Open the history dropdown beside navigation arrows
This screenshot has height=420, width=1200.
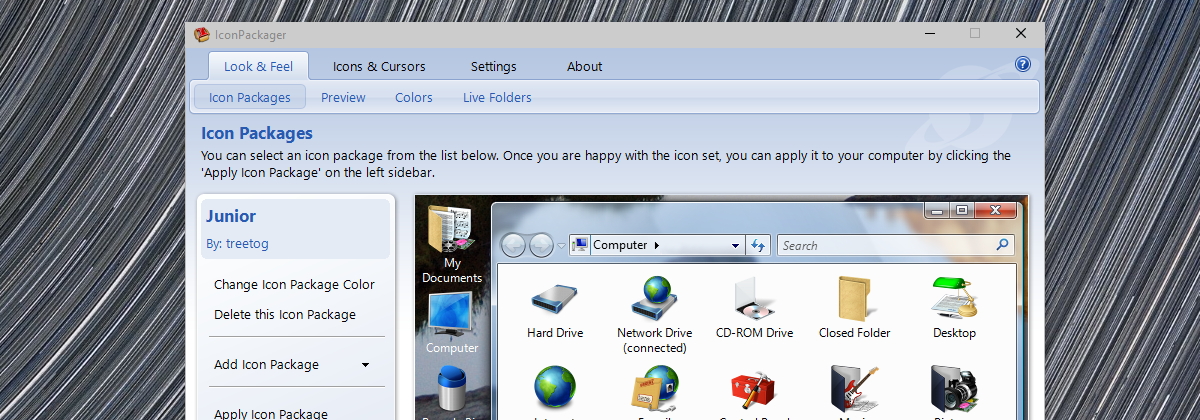561,245
